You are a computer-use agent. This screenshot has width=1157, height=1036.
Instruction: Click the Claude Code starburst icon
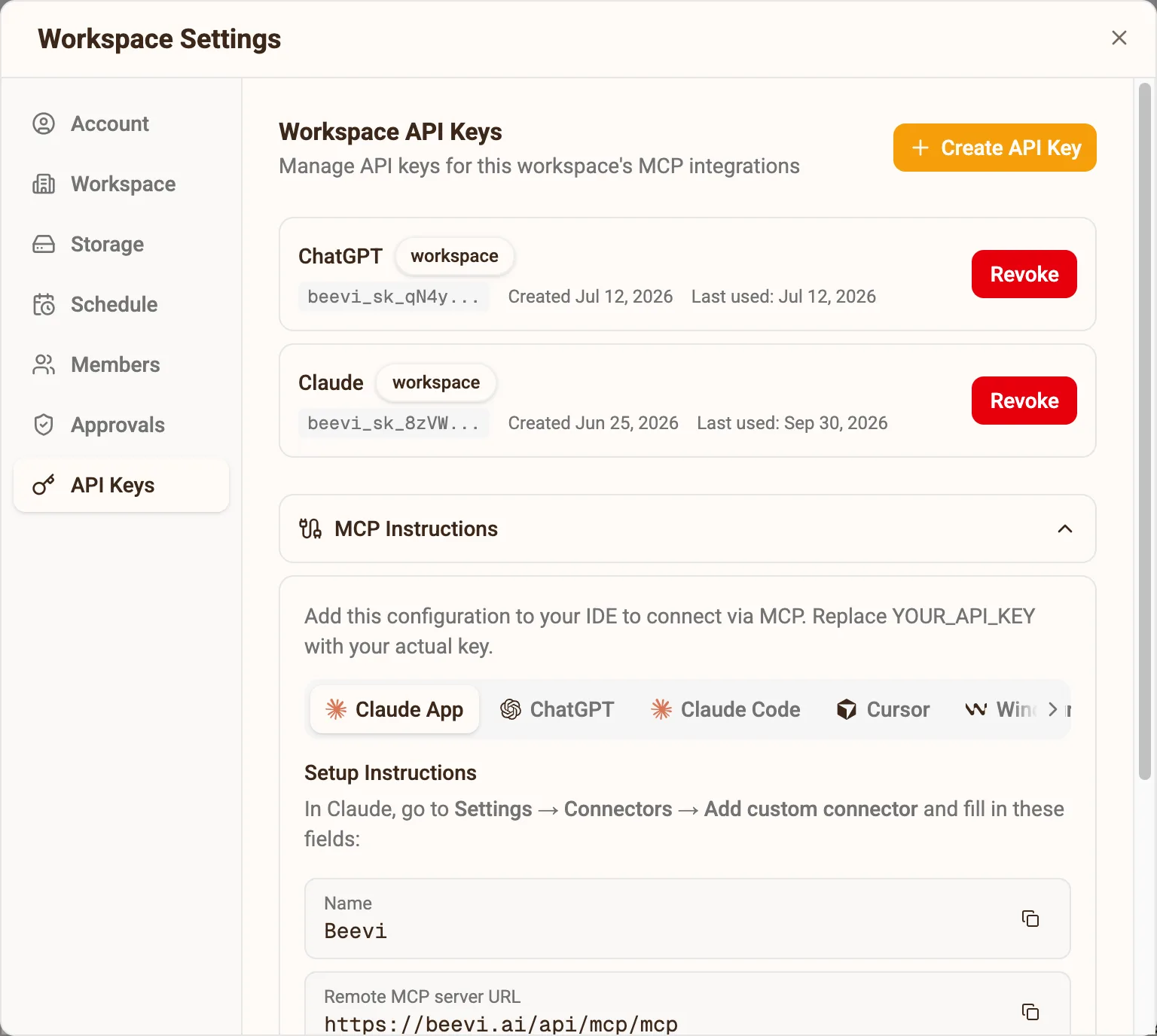pyautogui.click(x=661, y=709)
